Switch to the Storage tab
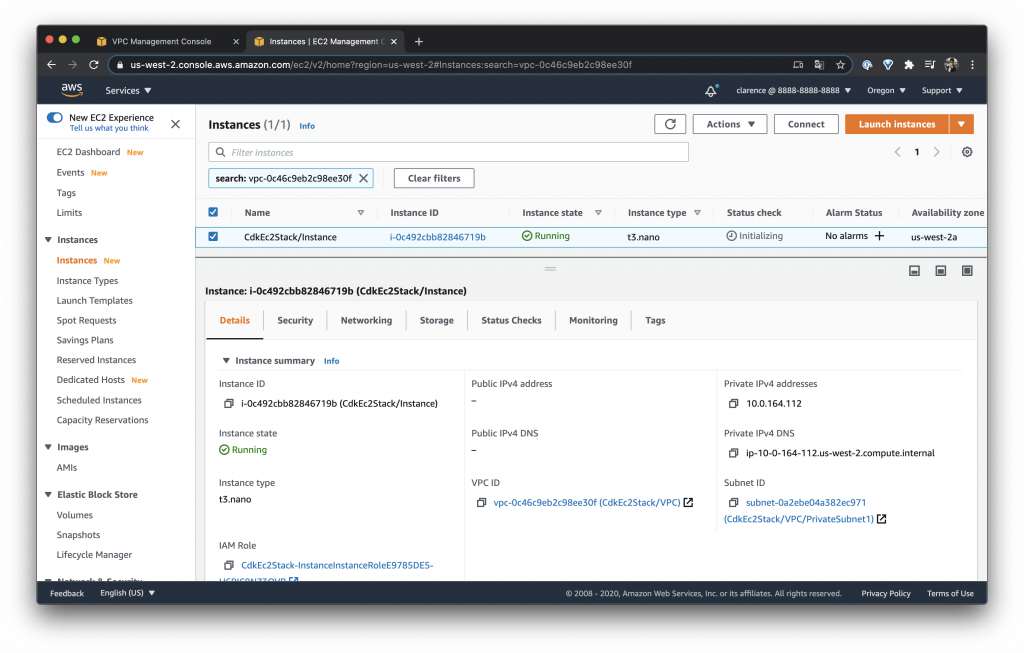 pos(437,321)
